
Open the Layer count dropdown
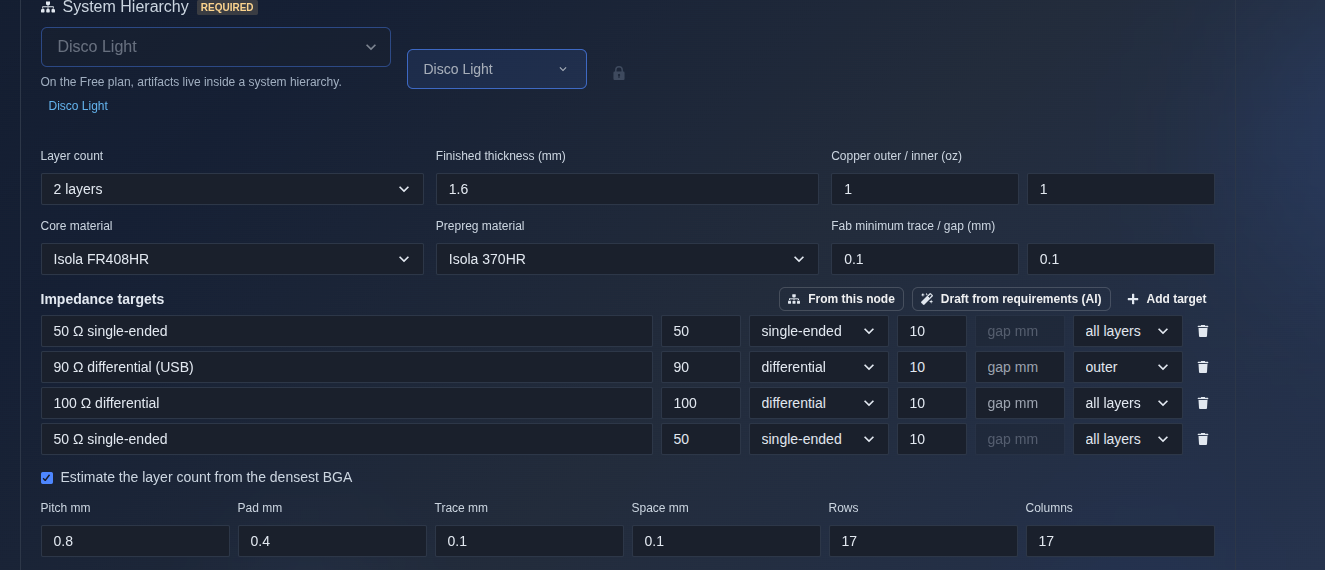(232, 189)
